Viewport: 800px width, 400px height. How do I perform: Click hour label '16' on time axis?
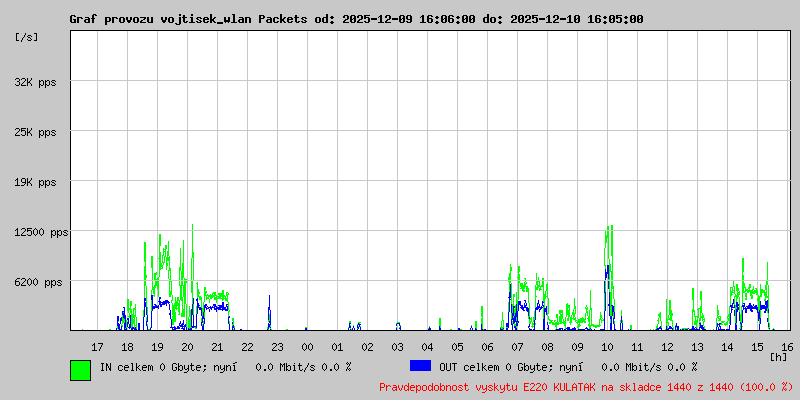click(x=786, y=347)
